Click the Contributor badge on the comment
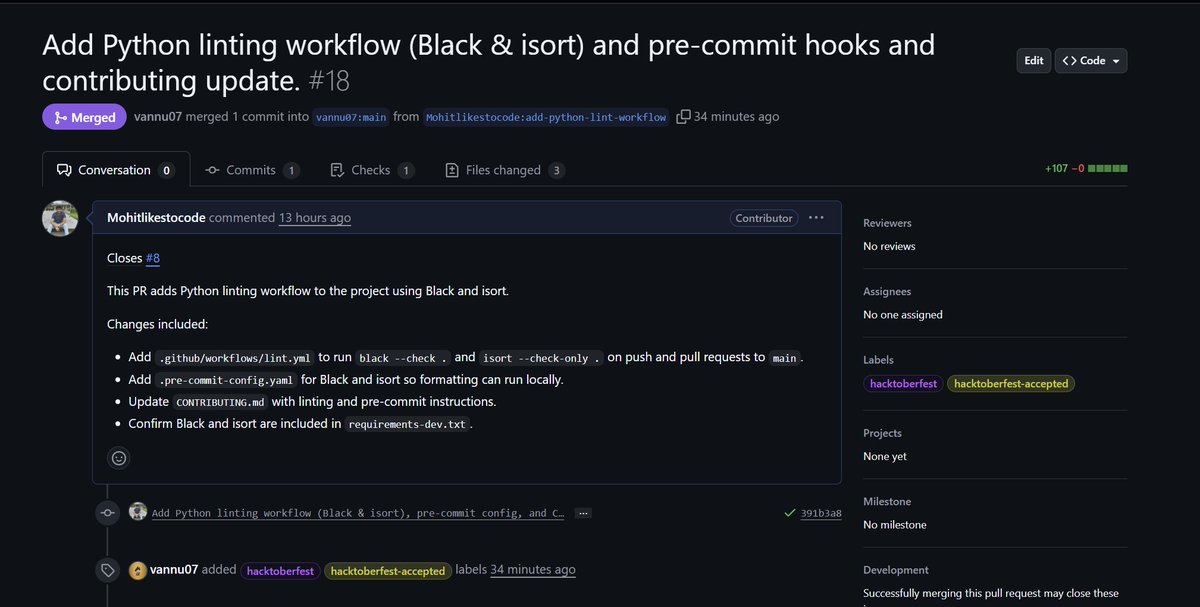This screenshot has width=1200, height=607. [764, 218]
